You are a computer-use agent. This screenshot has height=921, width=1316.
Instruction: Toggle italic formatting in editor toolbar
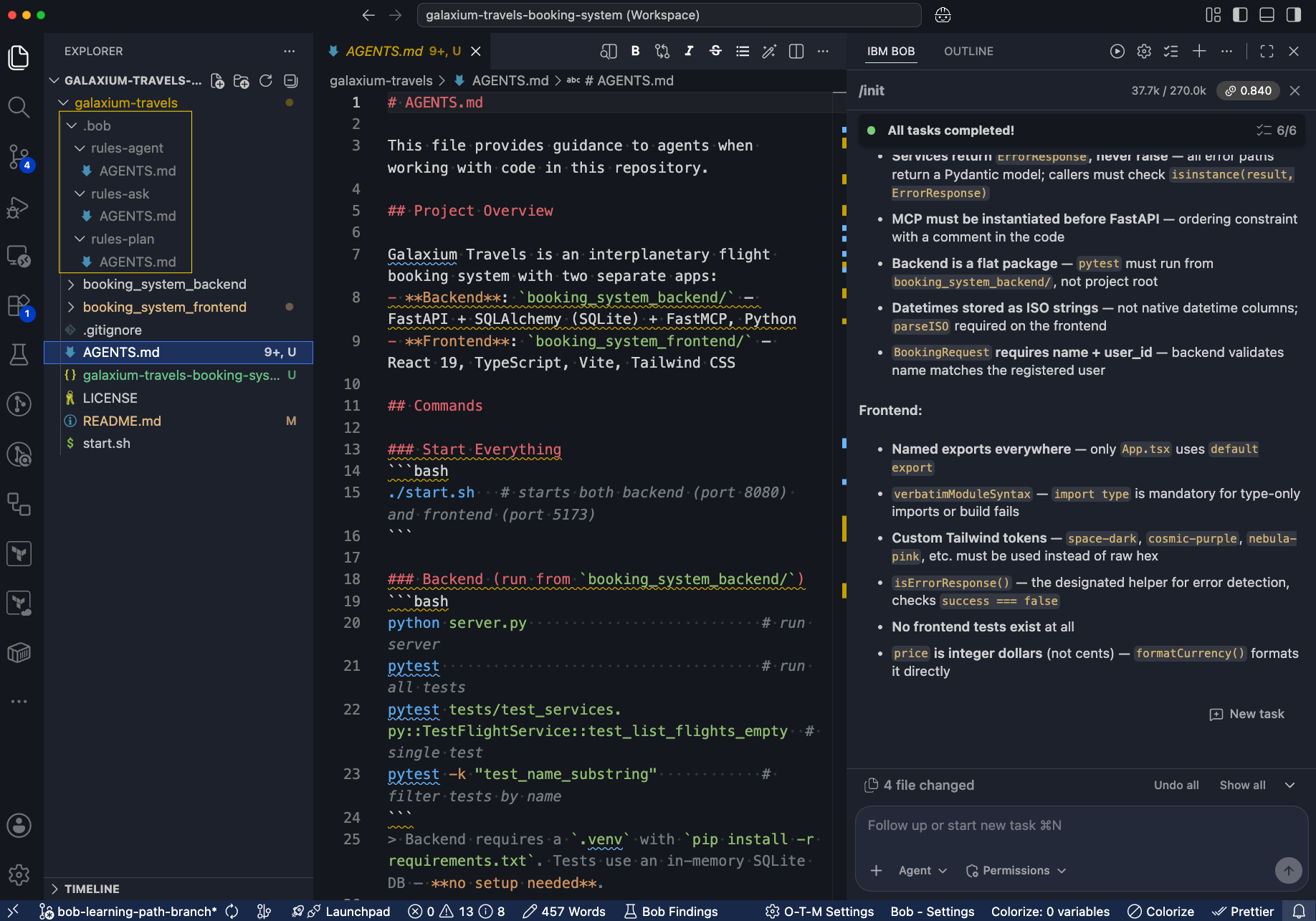689,51
